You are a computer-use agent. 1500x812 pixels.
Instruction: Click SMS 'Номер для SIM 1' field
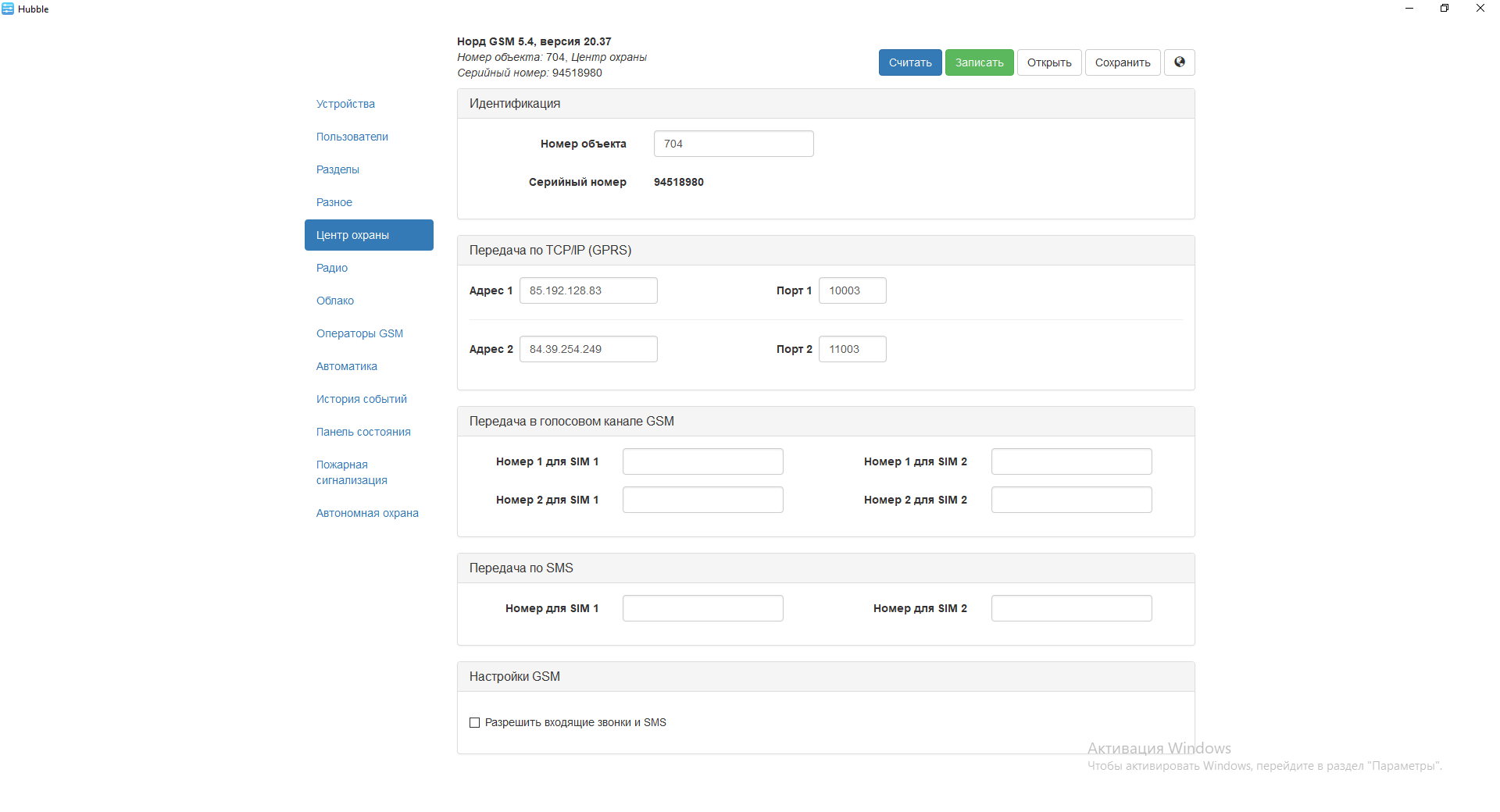pyautogui.click(x=703, y=608)
